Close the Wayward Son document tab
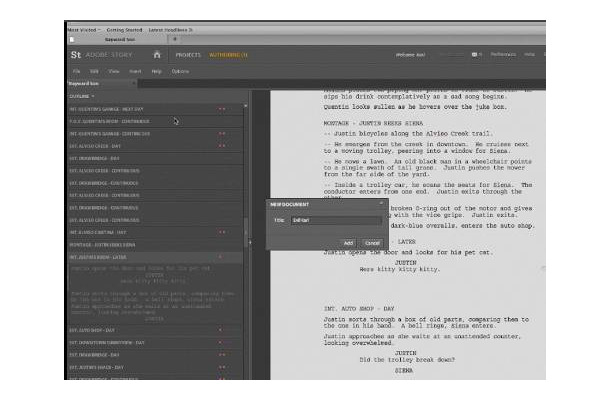Image resolution: width=610 pixels, height=400 pixels. pos(133,83)
